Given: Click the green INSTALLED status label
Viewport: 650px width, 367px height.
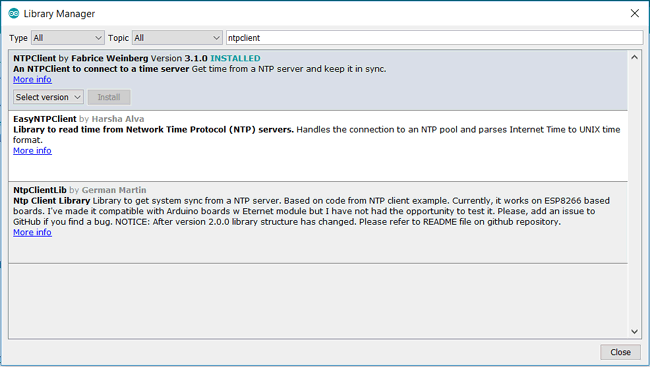Looking at the screenshot, I should coord(235,58).
